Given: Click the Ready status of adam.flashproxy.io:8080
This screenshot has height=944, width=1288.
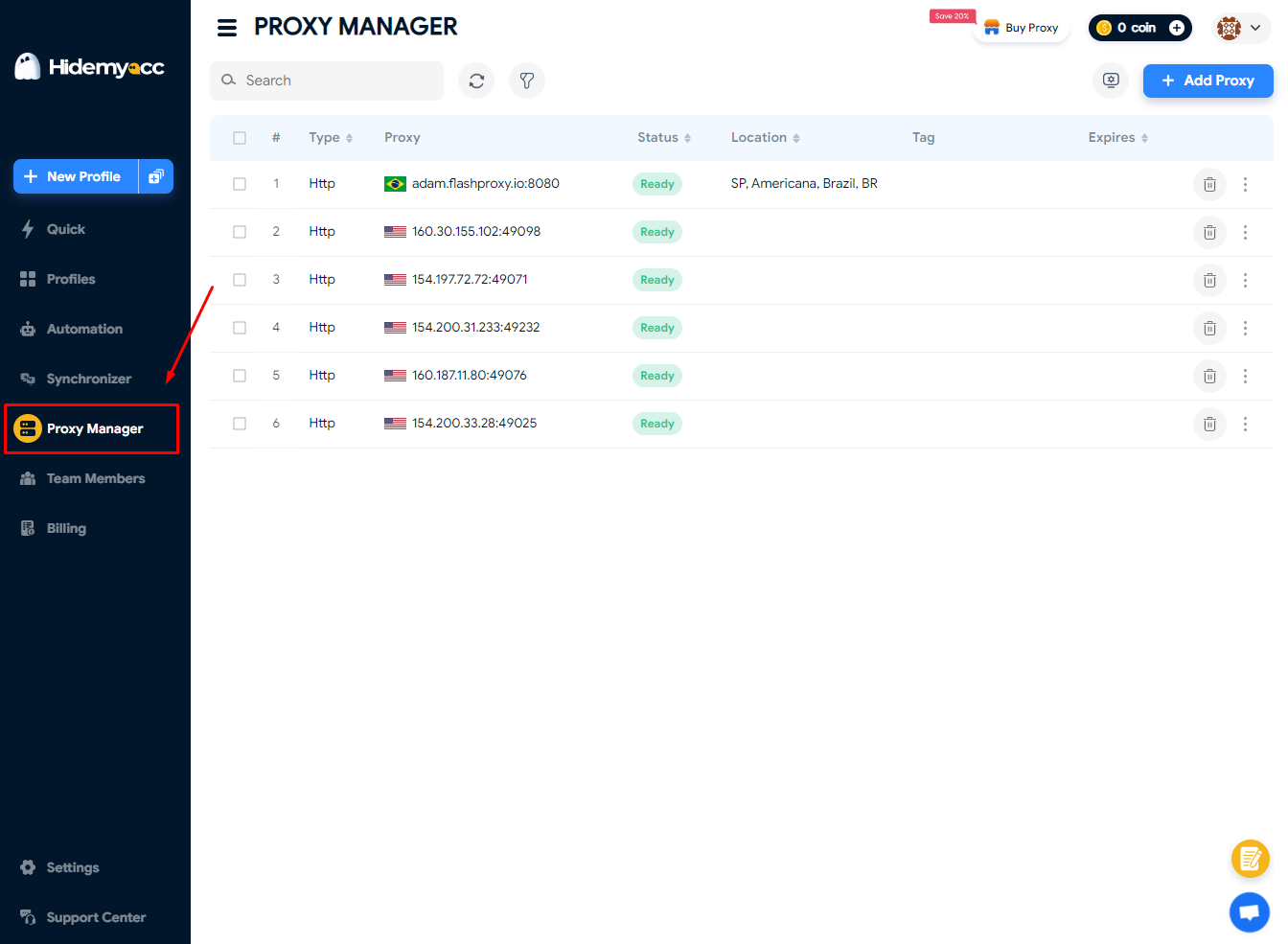Looking at the screenshot, I should tap(657, 184).
